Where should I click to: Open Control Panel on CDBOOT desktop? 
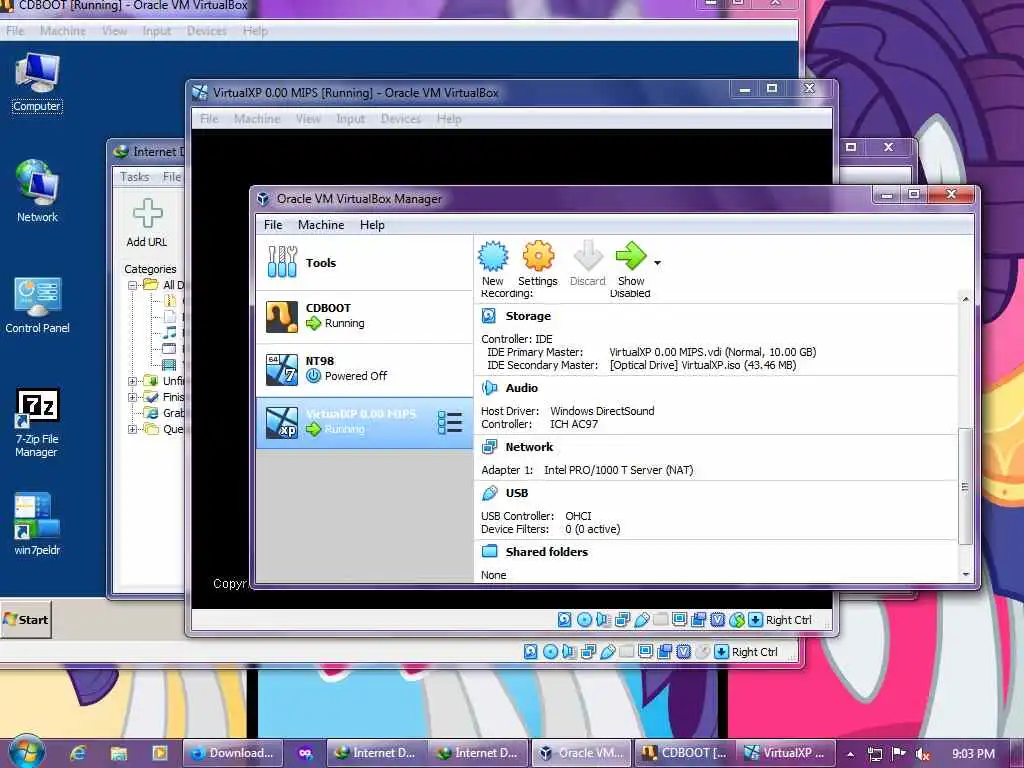(x=37, y=306)
